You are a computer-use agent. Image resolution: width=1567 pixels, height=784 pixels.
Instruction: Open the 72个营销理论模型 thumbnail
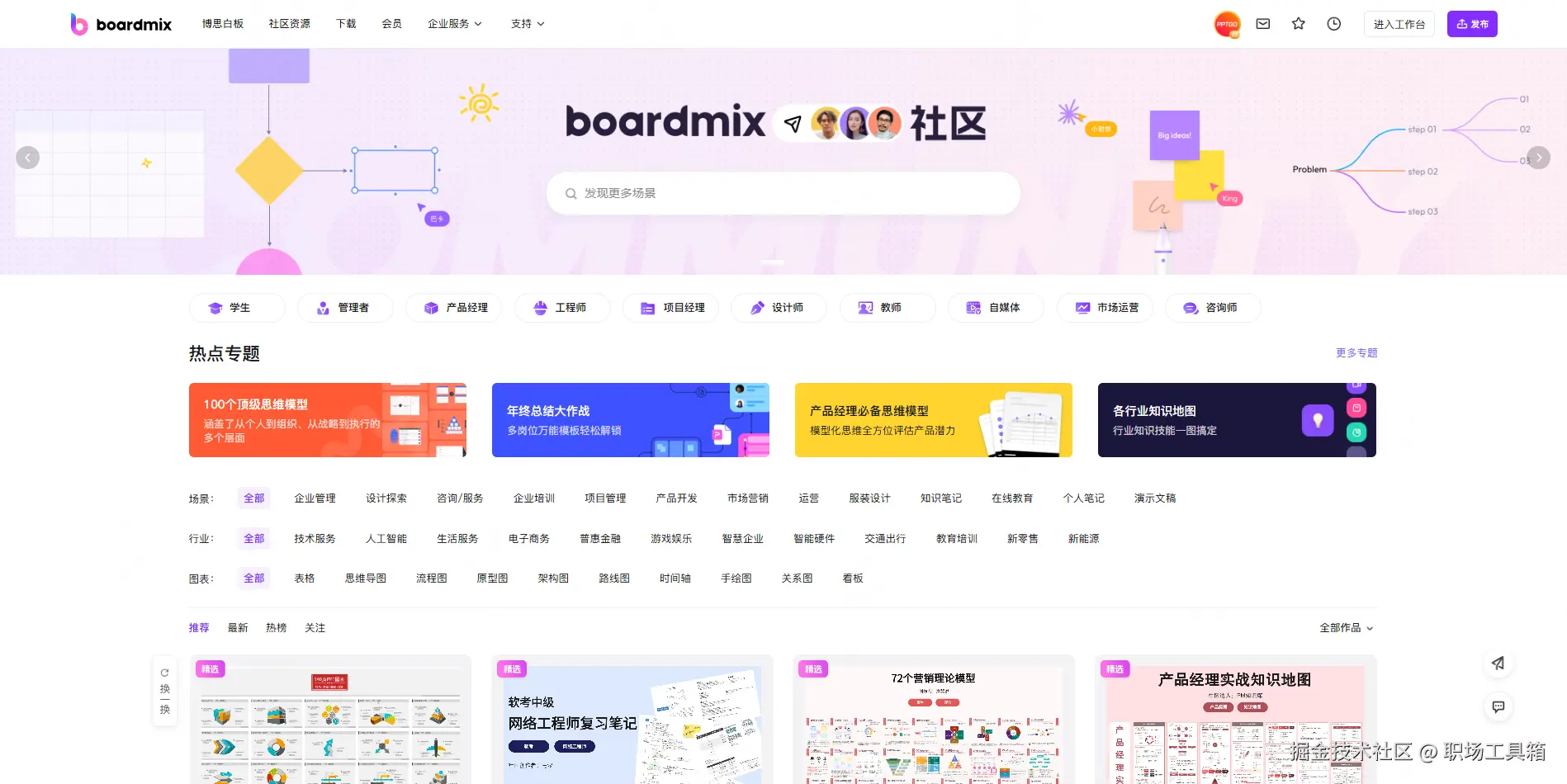(933, 720)
